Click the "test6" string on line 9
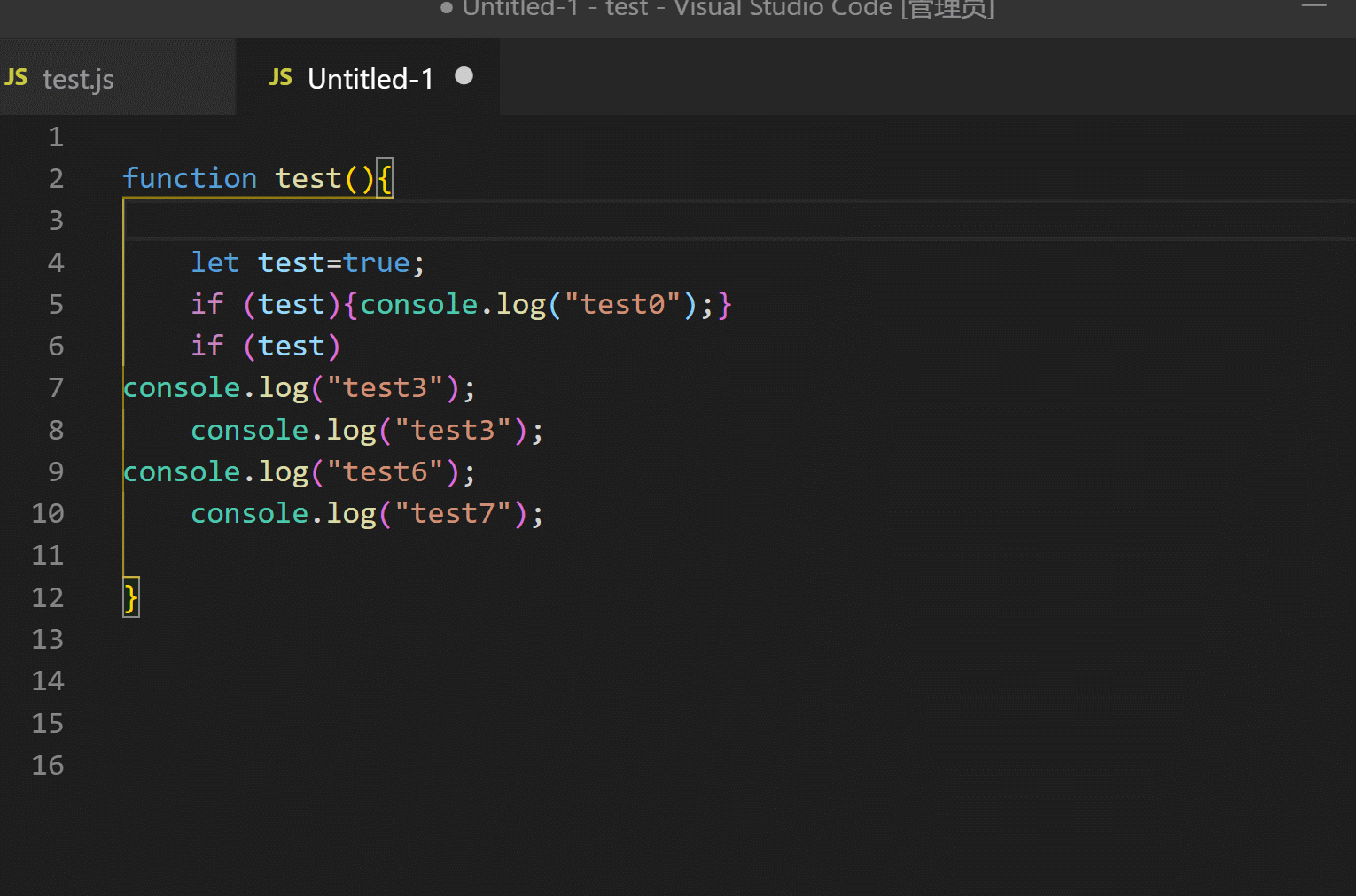The height and width of the screenshot is (896, 1356). click(386, 471)
